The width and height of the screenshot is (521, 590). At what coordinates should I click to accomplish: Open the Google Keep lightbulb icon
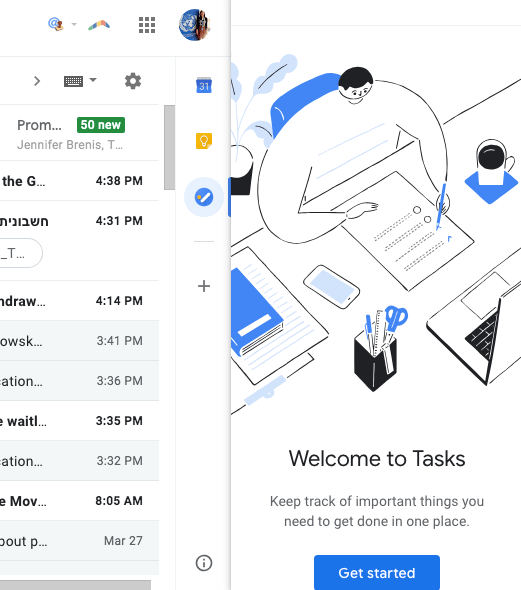point(204,141)
